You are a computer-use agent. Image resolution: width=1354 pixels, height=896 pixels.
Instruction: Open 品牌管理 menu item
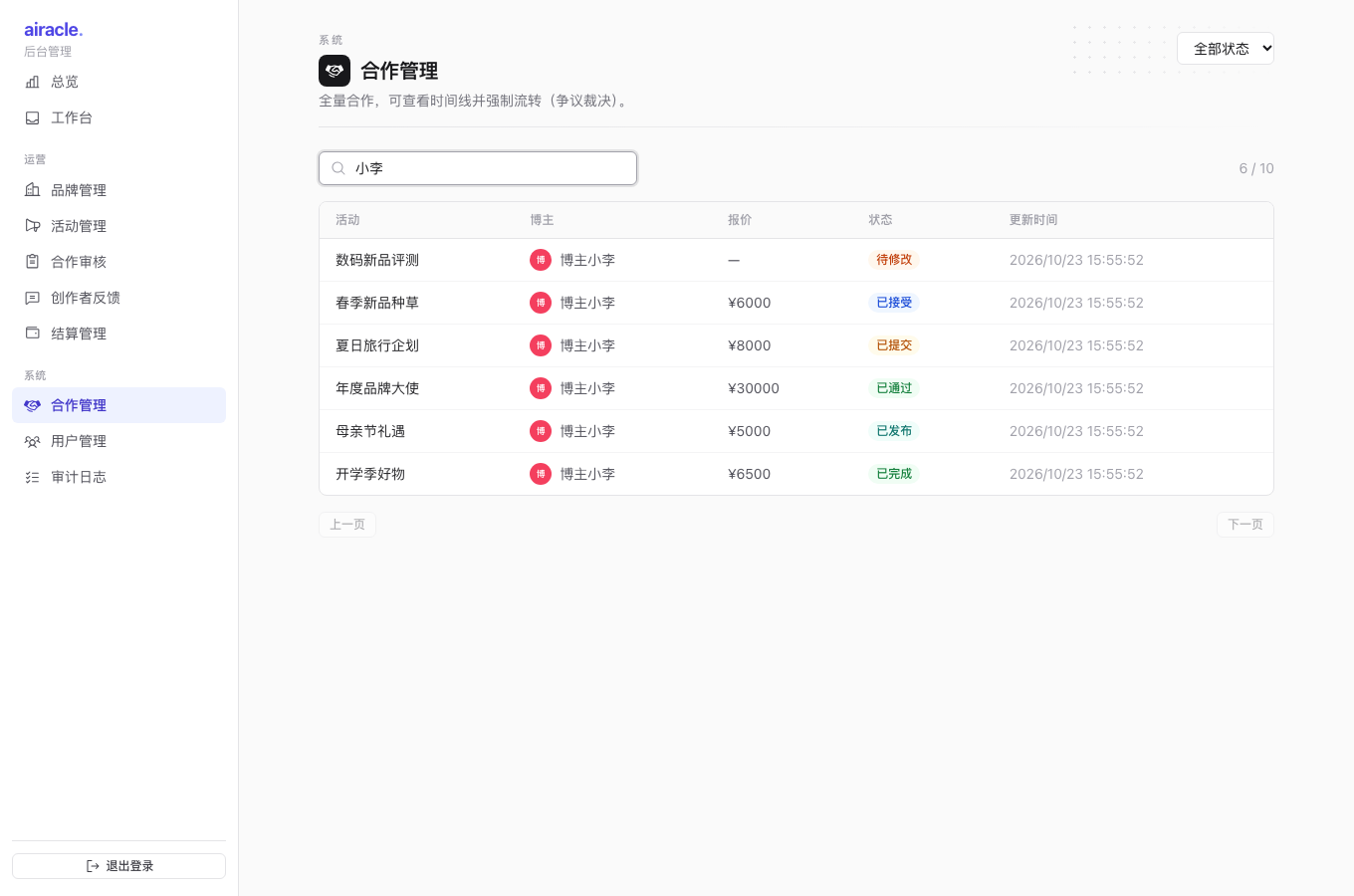pos(118,190)
